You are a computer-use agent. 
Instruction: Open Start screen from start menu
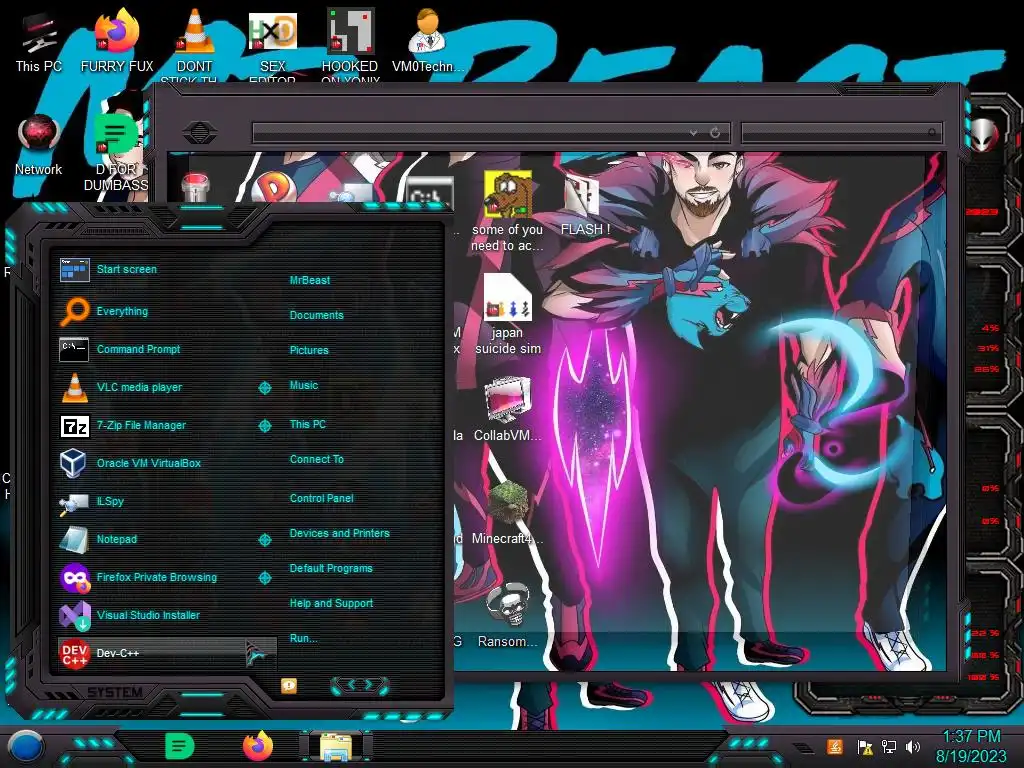tap(167, 269)
